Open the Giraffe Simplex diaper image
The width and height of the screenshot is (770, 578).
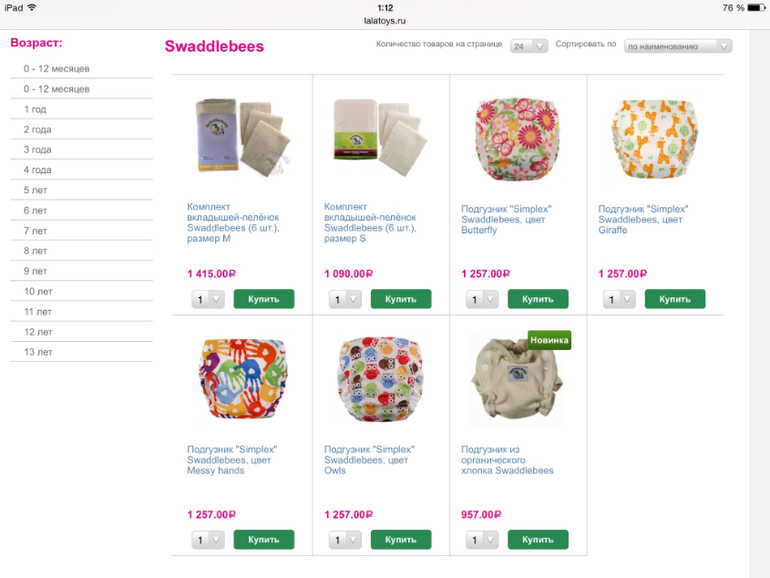point(655,138)
